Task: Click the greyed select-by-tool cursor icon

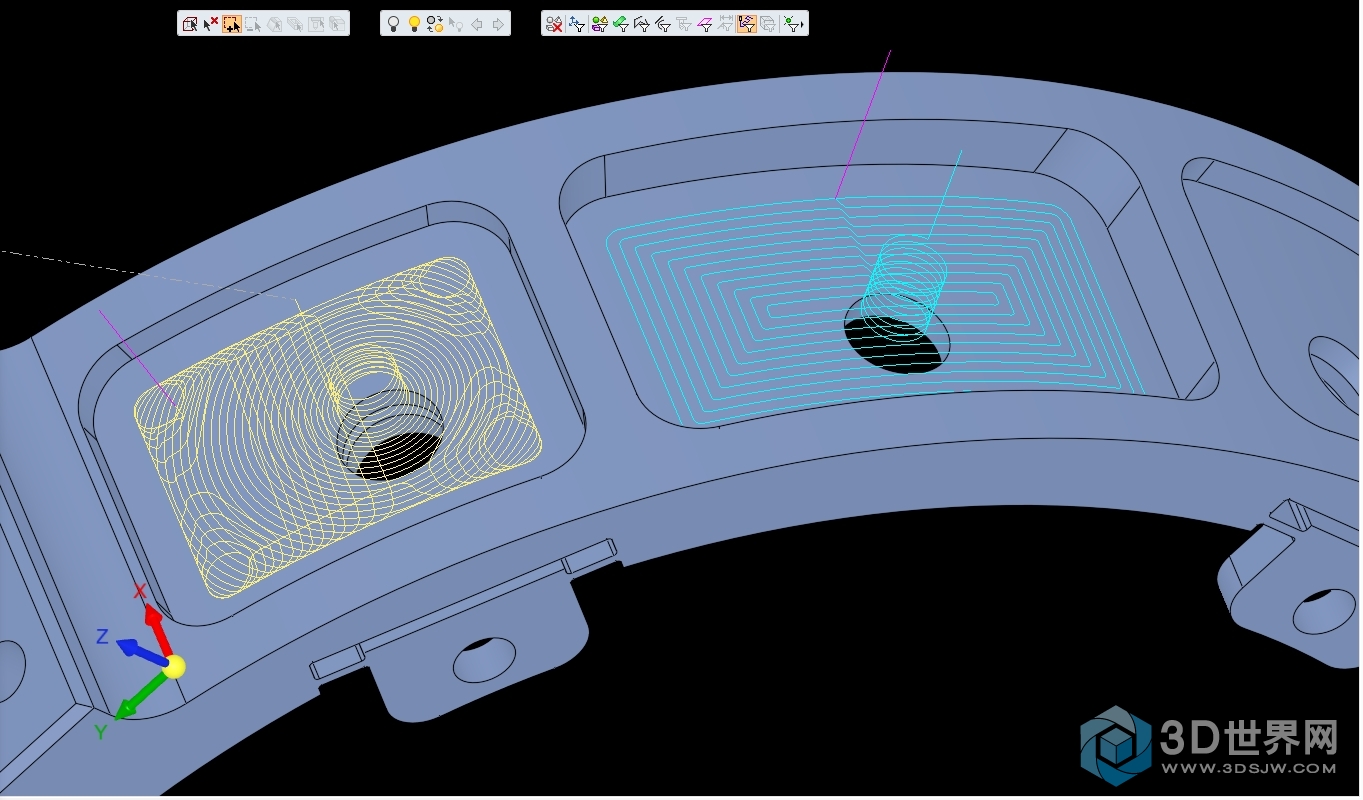Action: click(x=316, y=24)
